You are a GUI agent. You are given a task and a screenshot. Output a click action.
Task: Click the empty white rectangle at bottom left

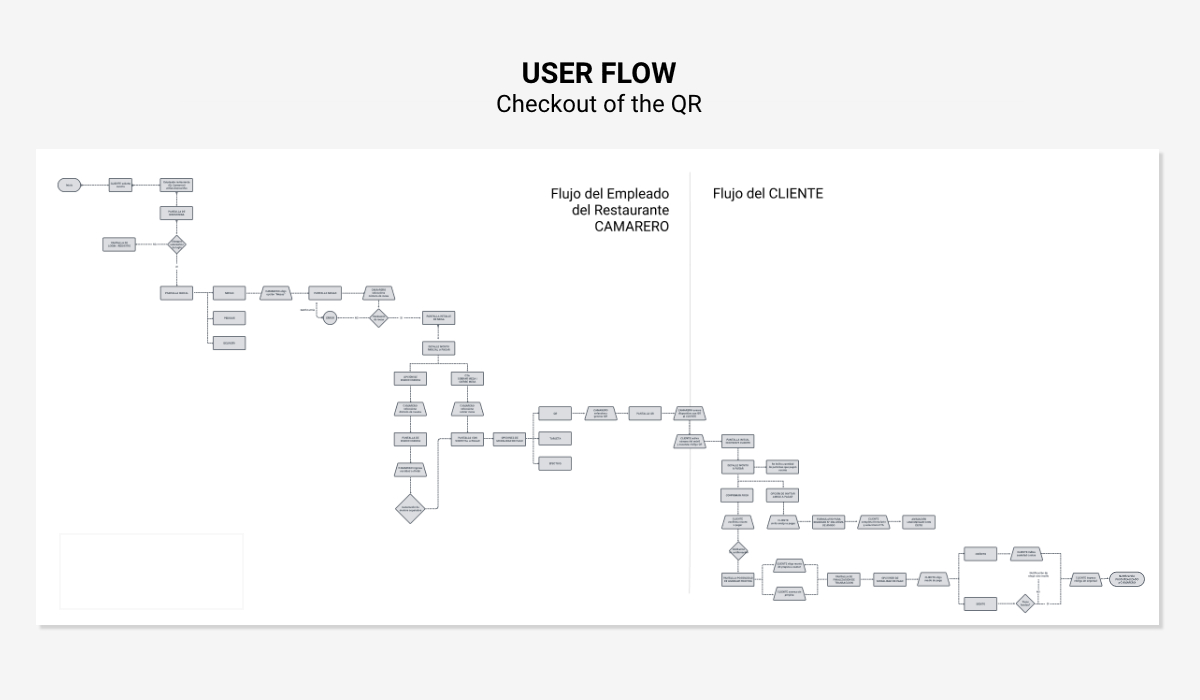pyautogui.click(x=151, y=571)
